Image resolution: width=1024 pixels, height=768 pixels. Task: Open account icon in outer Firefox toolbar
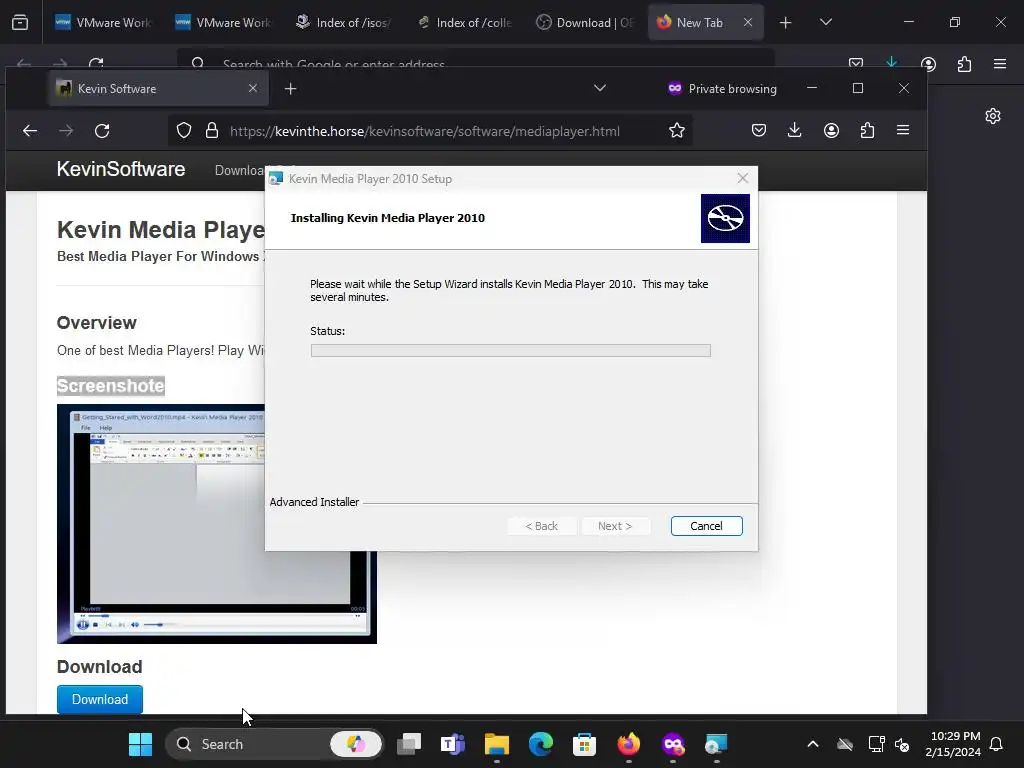928,64
